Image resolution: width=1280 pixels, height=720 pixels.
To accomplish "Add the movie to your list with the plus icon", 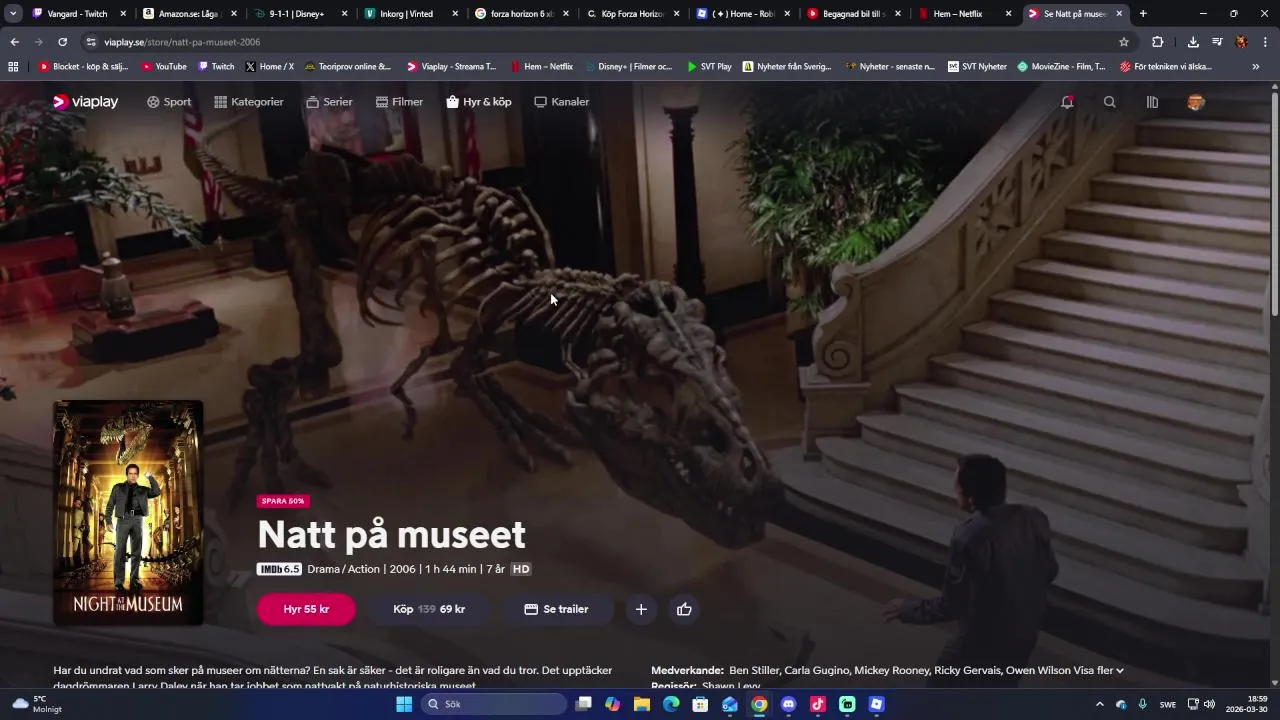I will click(x=641, y=609).
